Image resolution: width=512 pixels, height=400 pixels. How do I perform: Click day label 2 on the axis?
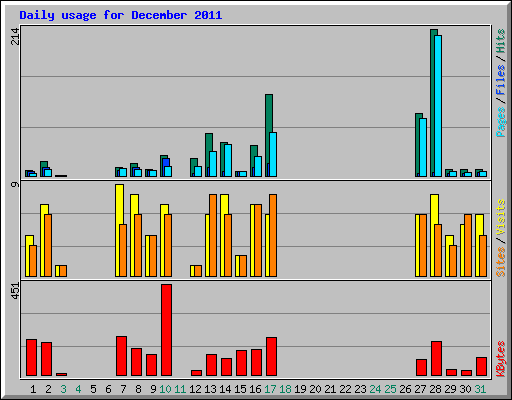tap(48, 389)
